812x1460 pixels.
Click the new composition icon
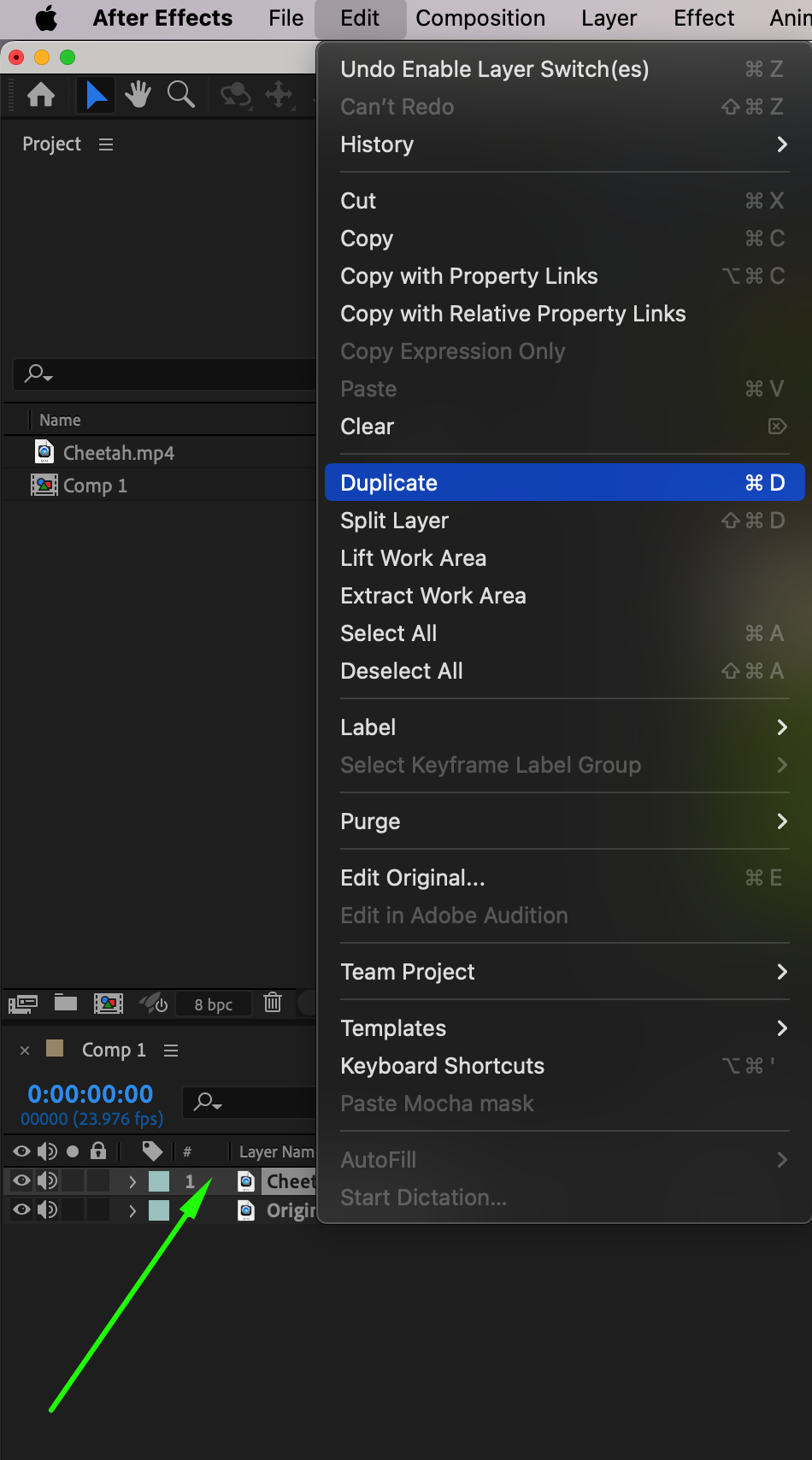pyautogui.click(x=109, y=1003)
